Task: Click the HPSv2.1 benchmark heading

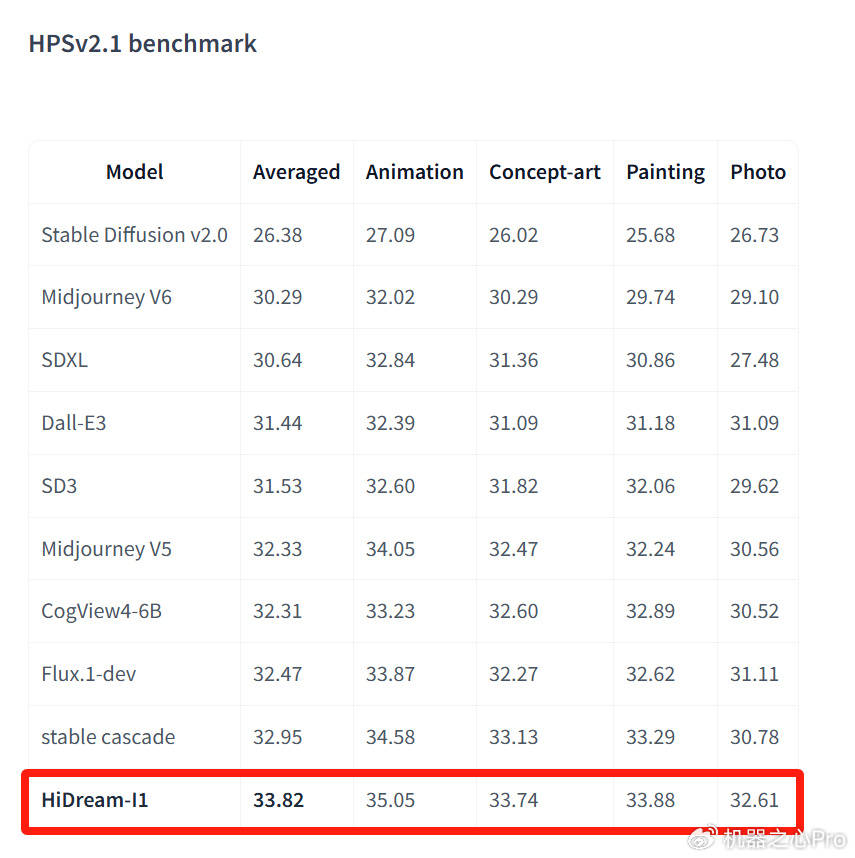Action: (x=143, y=44)
